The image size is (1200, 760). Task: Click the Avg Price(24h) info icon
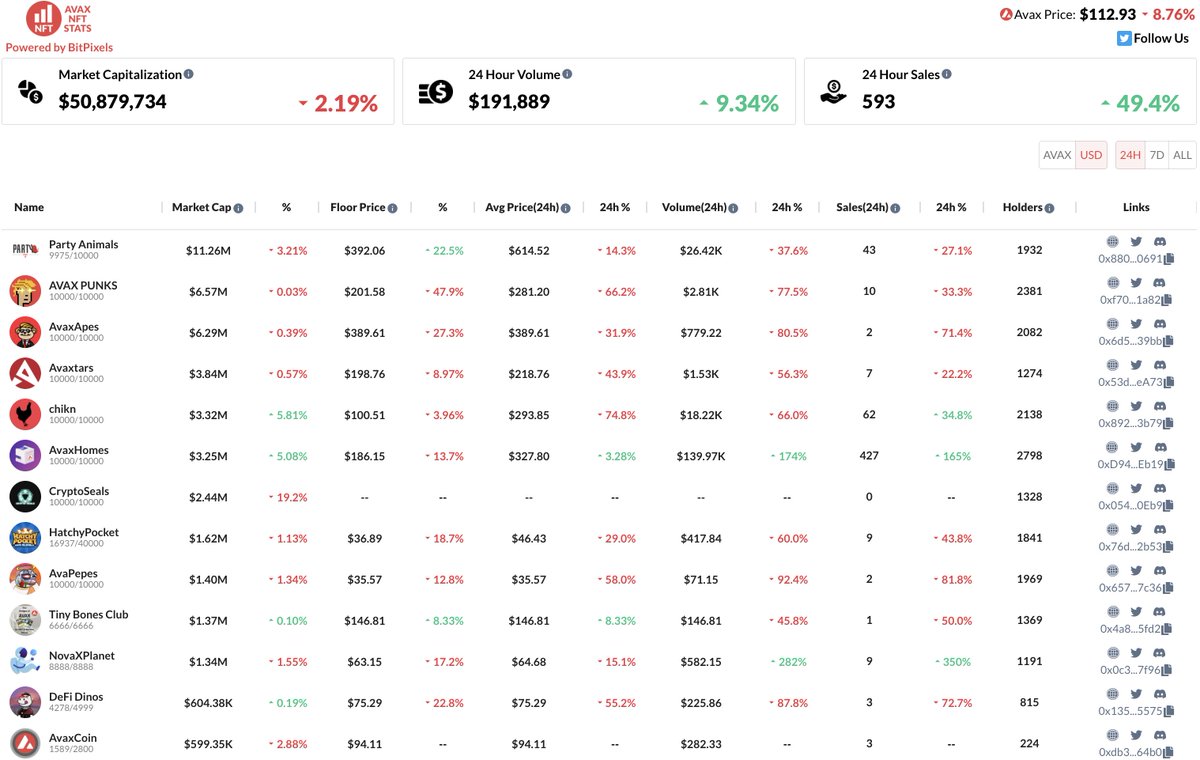pos(566,208)
